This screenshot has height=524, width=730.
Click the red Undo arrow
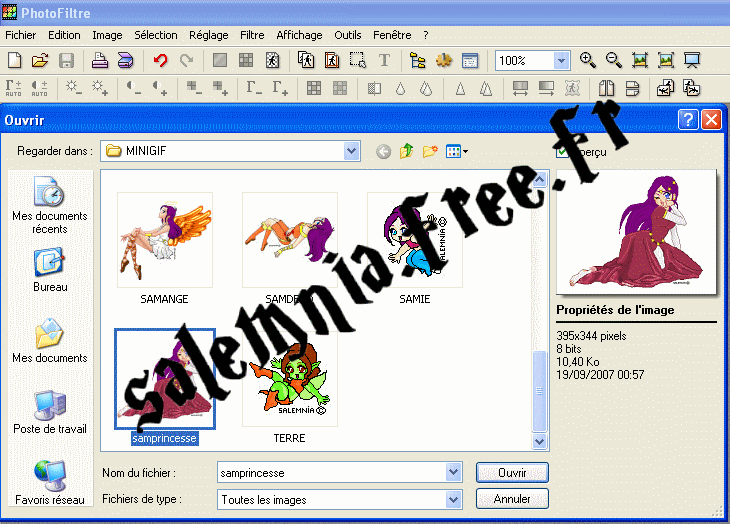tap(160, 61)
